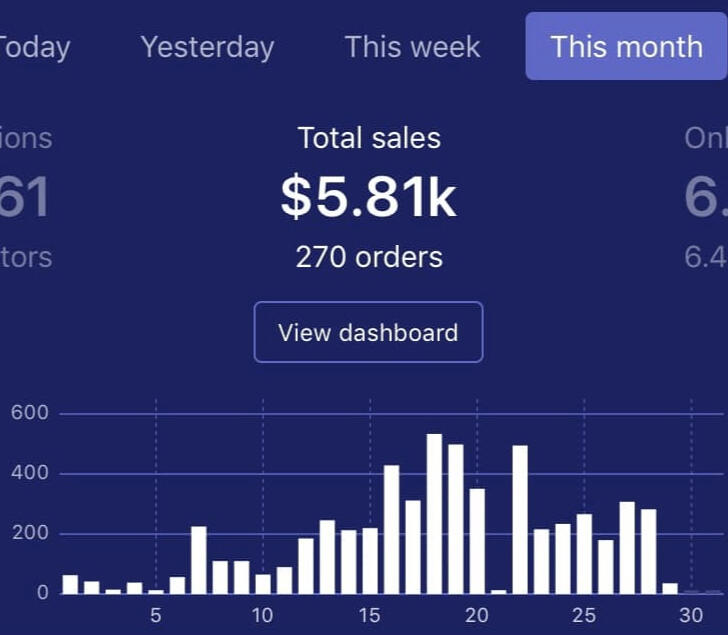Click the chart bar for day 16
Image resolution: width=728 pixels, height=635 pixels.
[391, 529]
